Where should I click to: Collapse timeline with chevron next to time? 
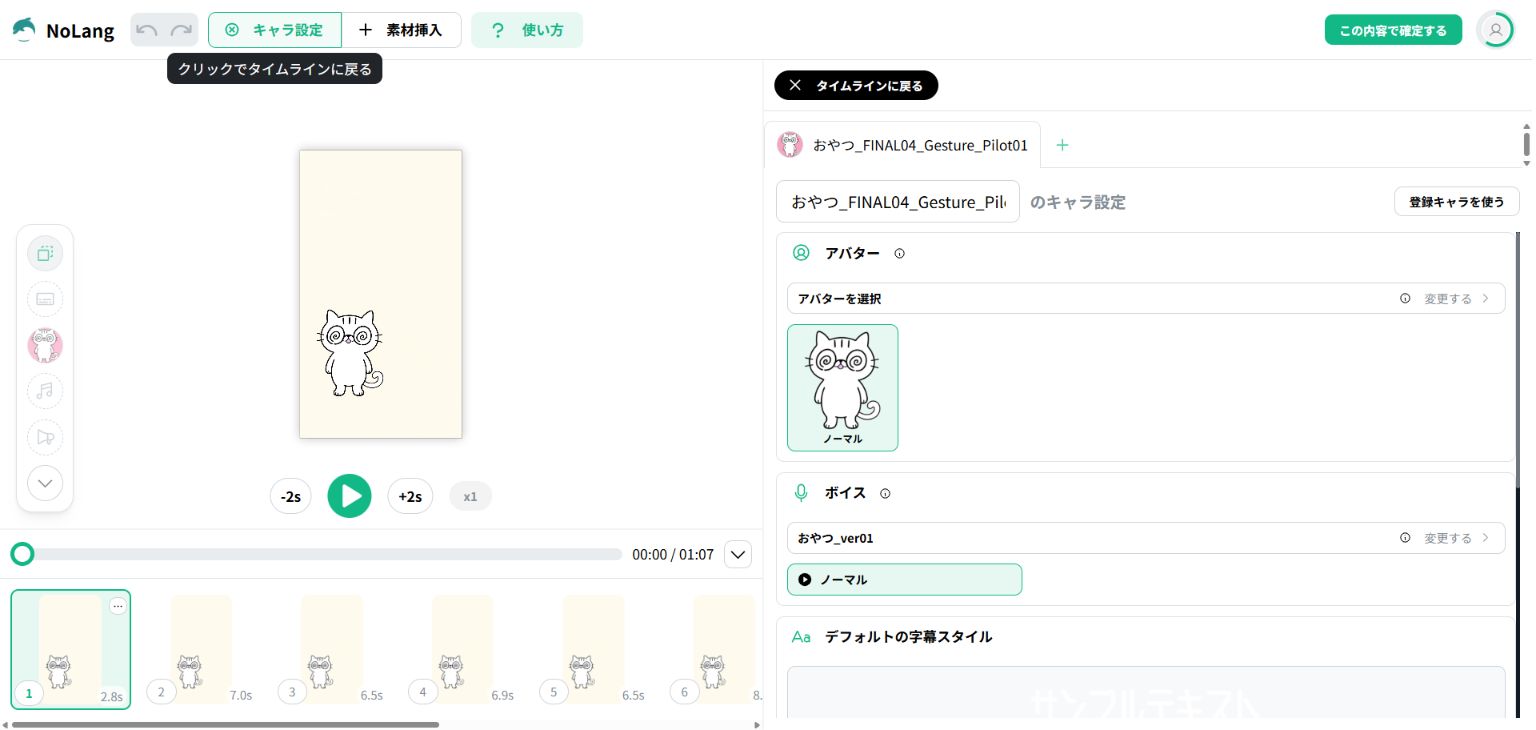[x=737, y=554]
